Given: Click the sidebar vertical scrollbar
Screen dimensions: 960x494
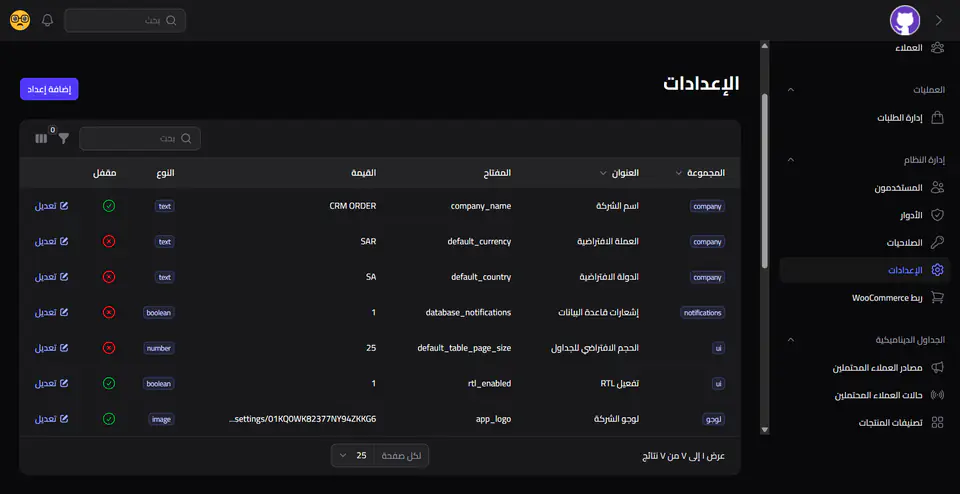Looking at the screenshot, I should [x=764, y=181].
